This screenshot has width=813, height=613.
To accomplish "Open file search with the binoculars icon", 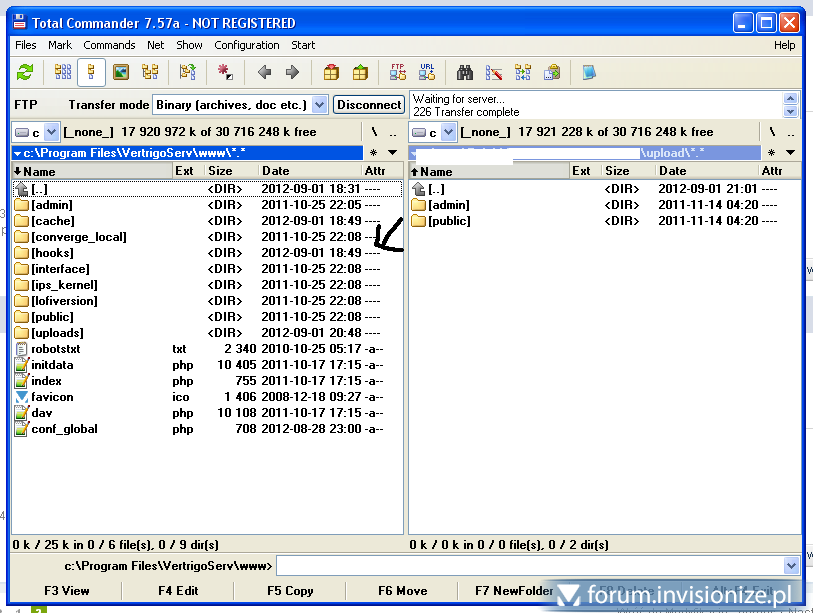I will (465, 72).
